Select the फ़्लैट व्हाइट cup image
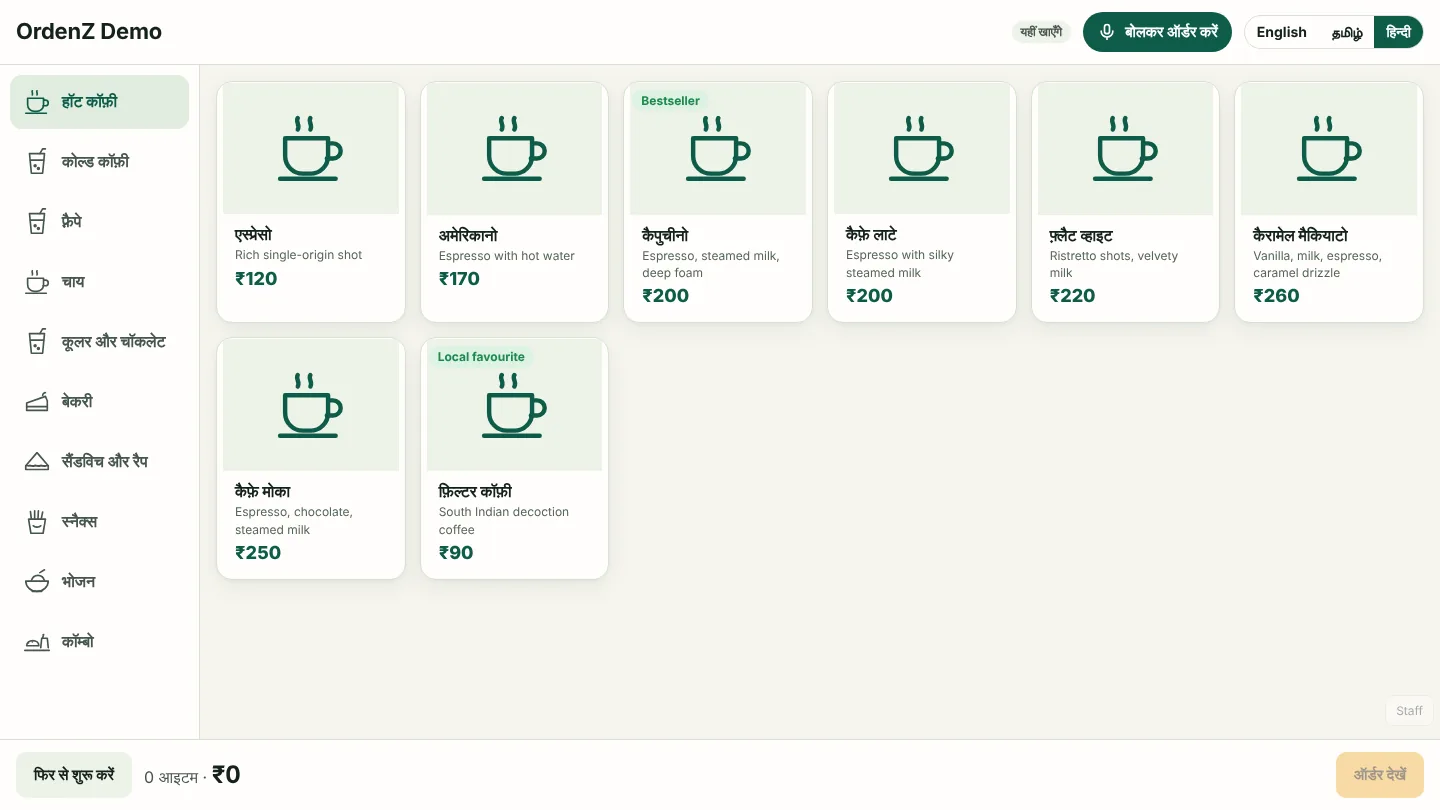1440x810 pixels. click(1125, 149)
